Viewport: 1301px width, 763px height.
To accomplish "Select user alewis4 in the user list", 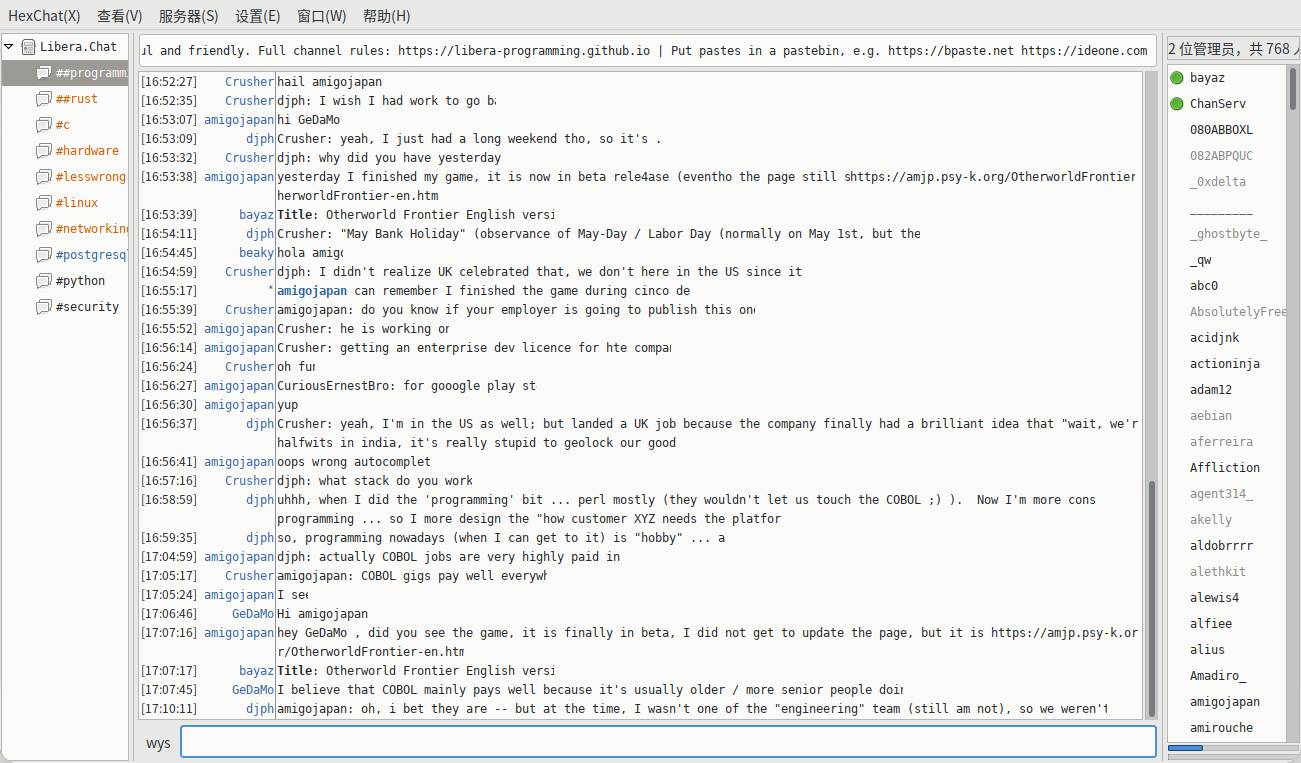I will [1214, 598].
